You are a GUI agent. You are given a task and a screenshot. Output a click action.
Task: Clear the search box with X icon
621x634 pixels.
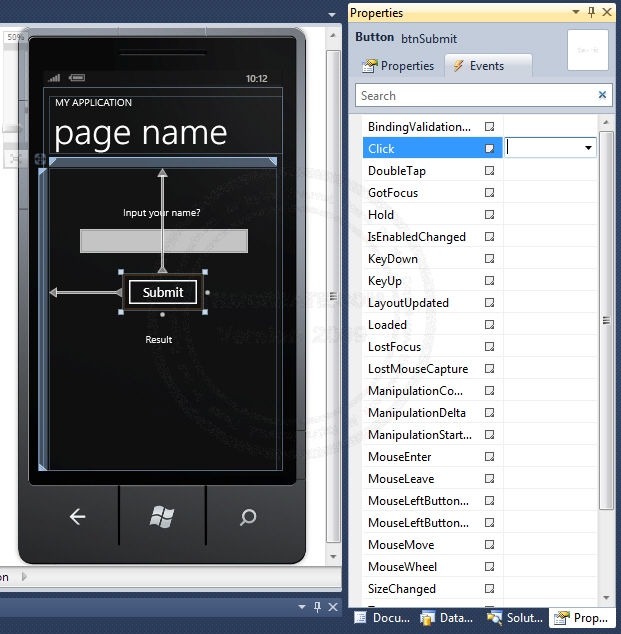point(602,96)
